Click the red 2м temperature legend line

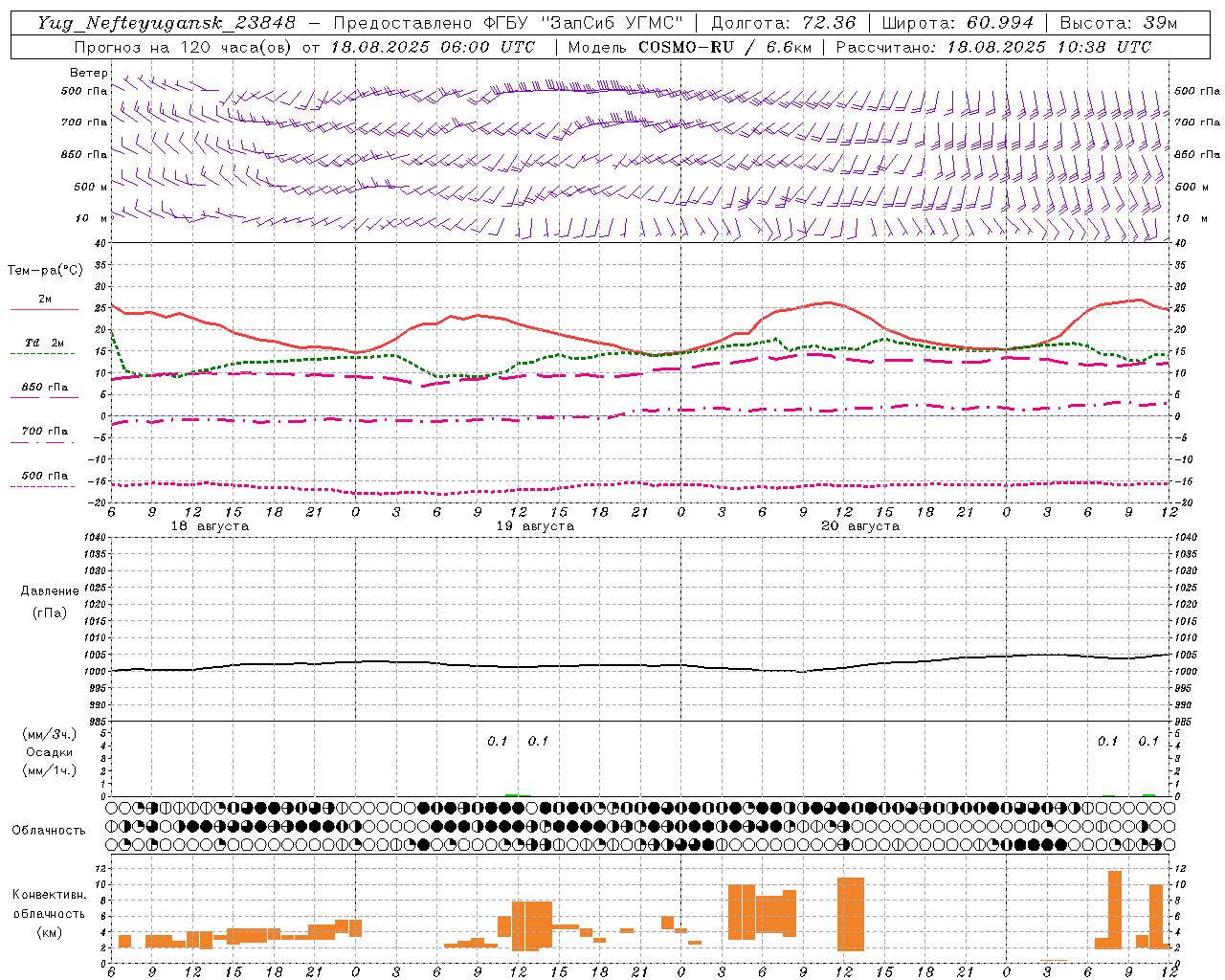44,309
